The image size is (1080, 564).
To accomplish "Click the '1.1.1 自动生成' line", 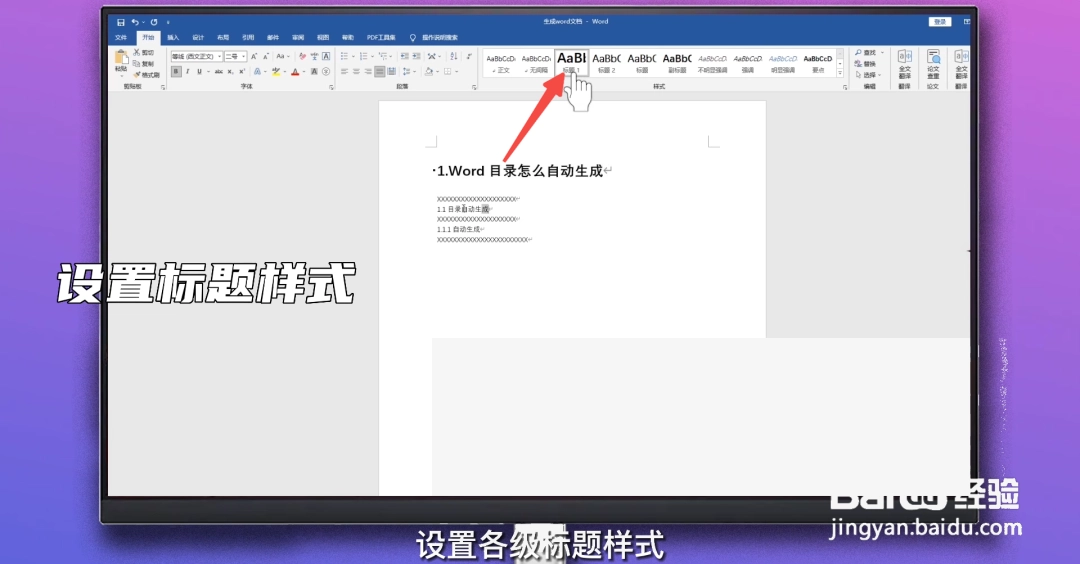I will coord(458,229).
